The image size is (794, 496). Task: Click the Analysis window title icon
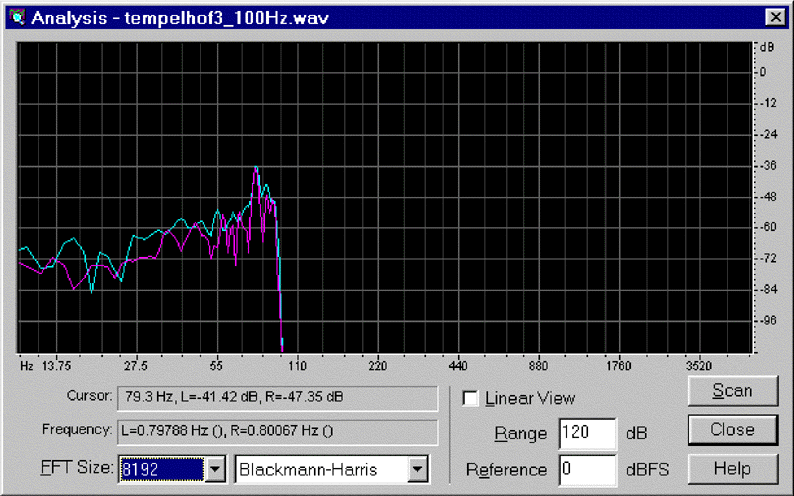tap(17, 17)
